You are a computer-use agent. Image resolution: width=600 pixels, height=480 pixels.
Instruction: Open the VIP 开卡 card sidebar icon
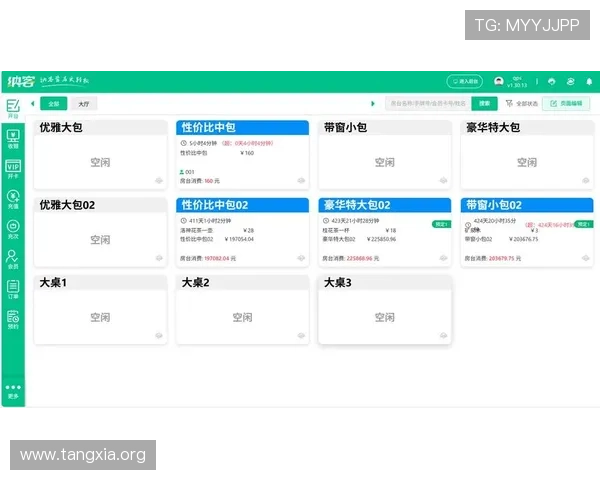13,169
